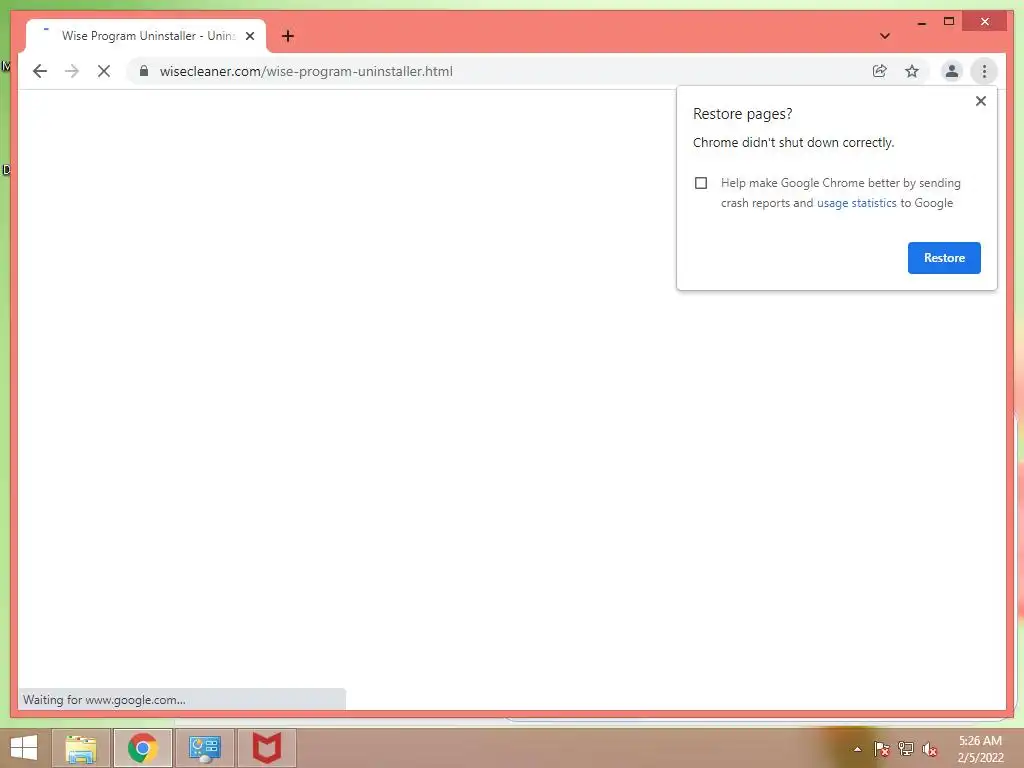1024x768 pixels.
Task: Show hidden system tray icons
Action: (x=857, y=749)
